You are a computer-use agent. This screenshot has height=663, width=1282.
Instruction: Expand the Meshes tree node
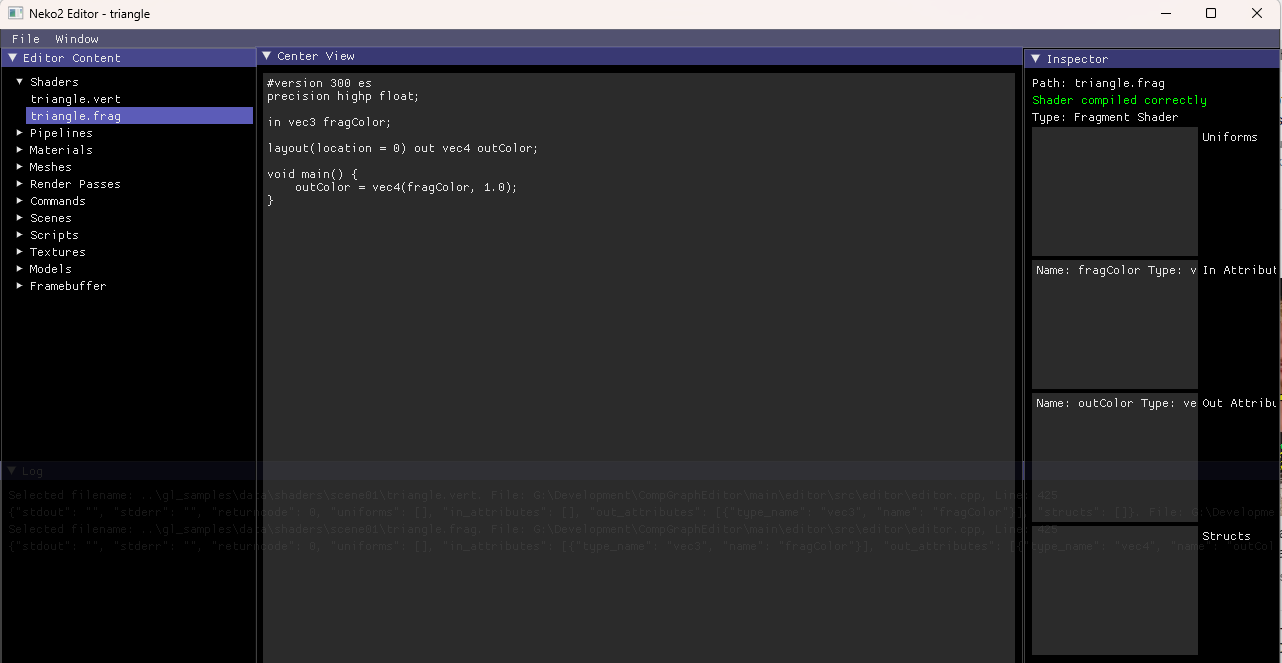pos(20,167)
